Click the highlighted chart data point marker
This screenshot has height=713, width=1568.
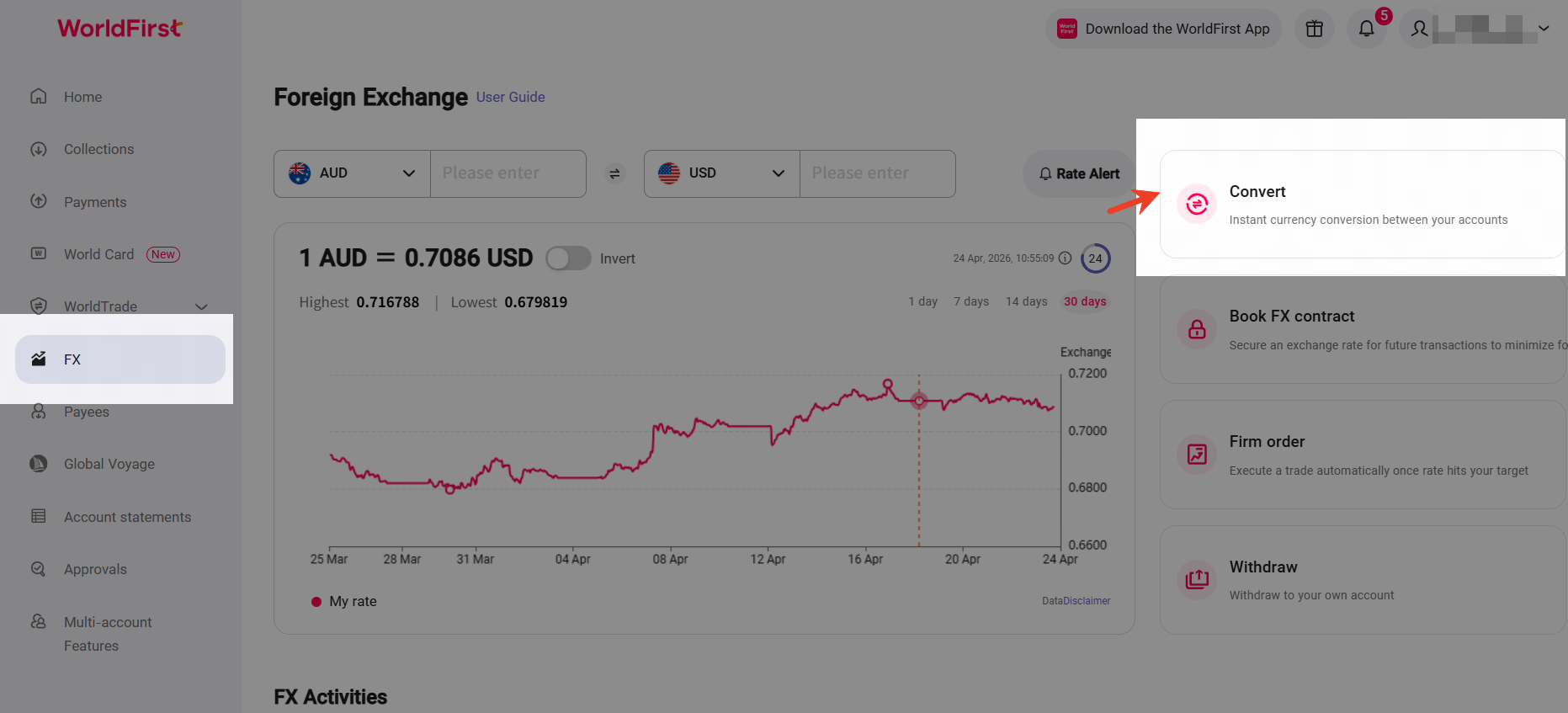(919, 401)
